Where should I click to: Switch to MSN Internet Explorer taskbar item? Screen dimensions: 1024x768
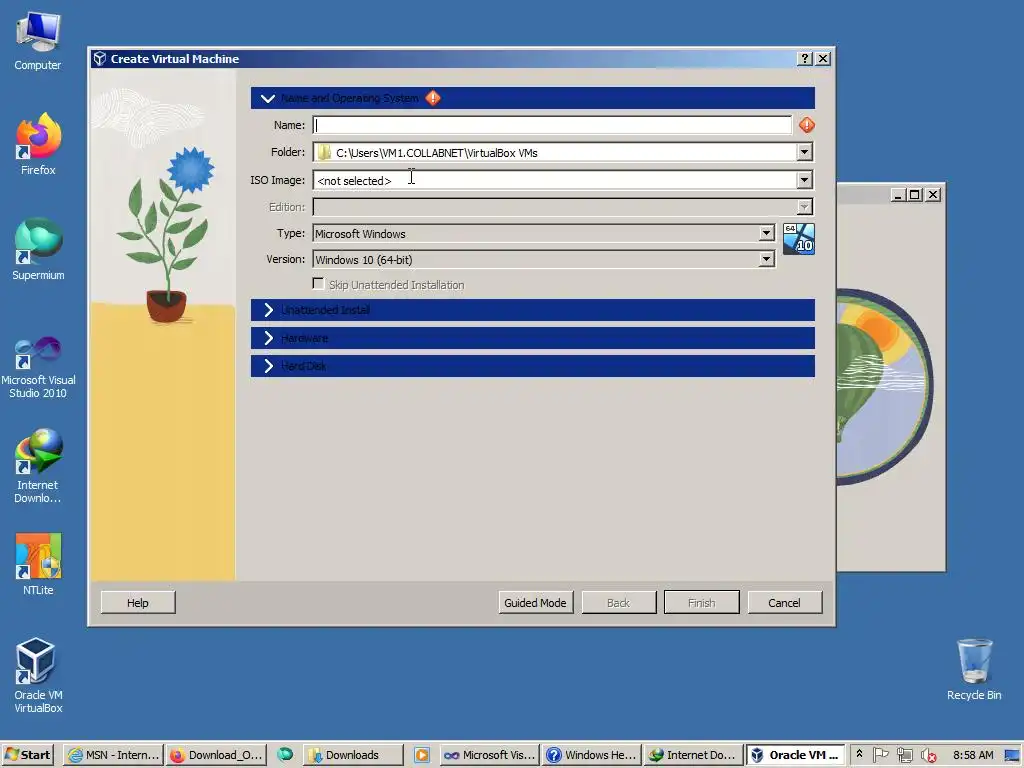click(114, 755)
